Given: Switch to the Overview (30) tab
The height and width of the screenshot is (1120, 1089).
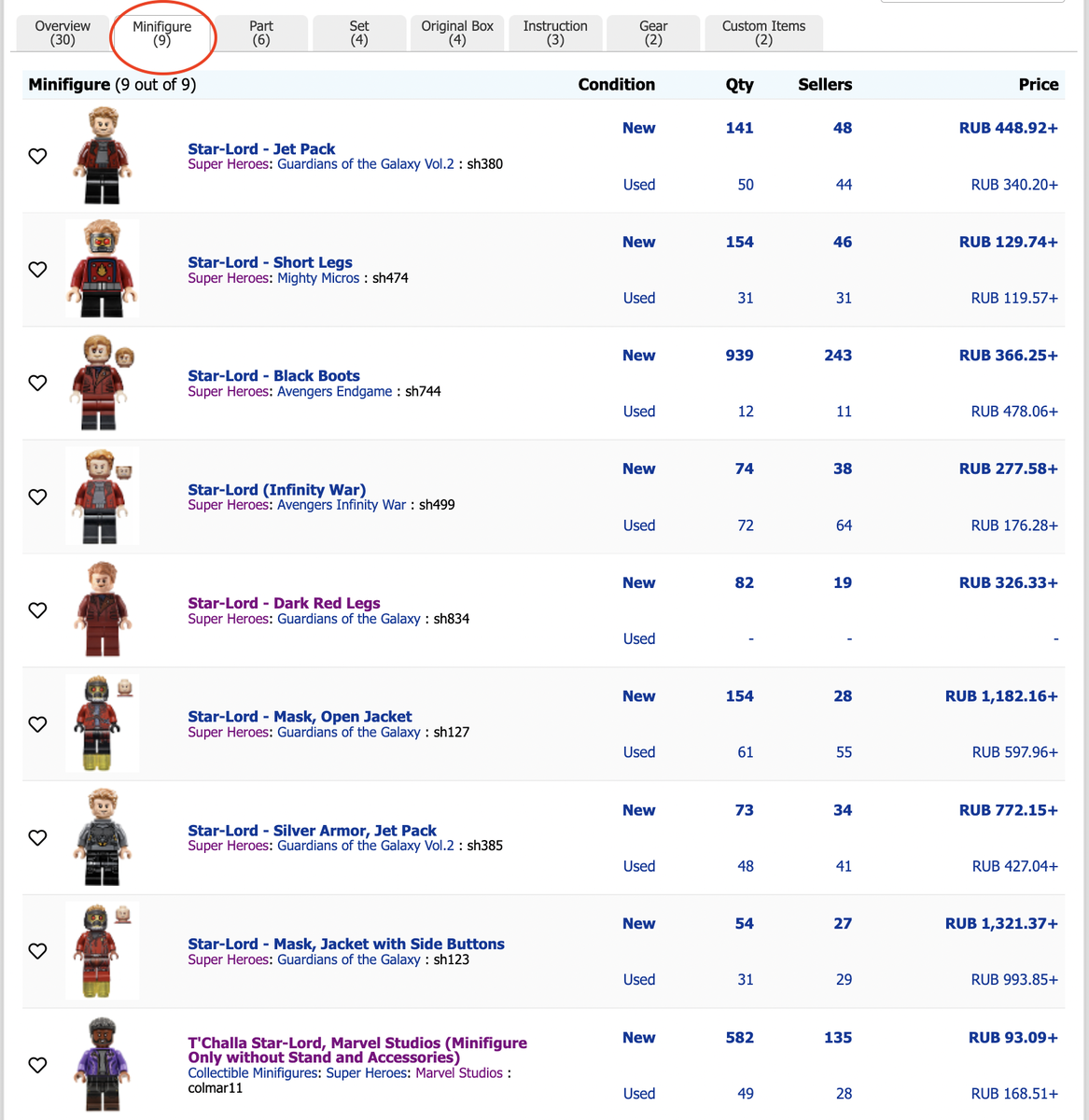Looking at the screenshot, I should tap(63, 33).
